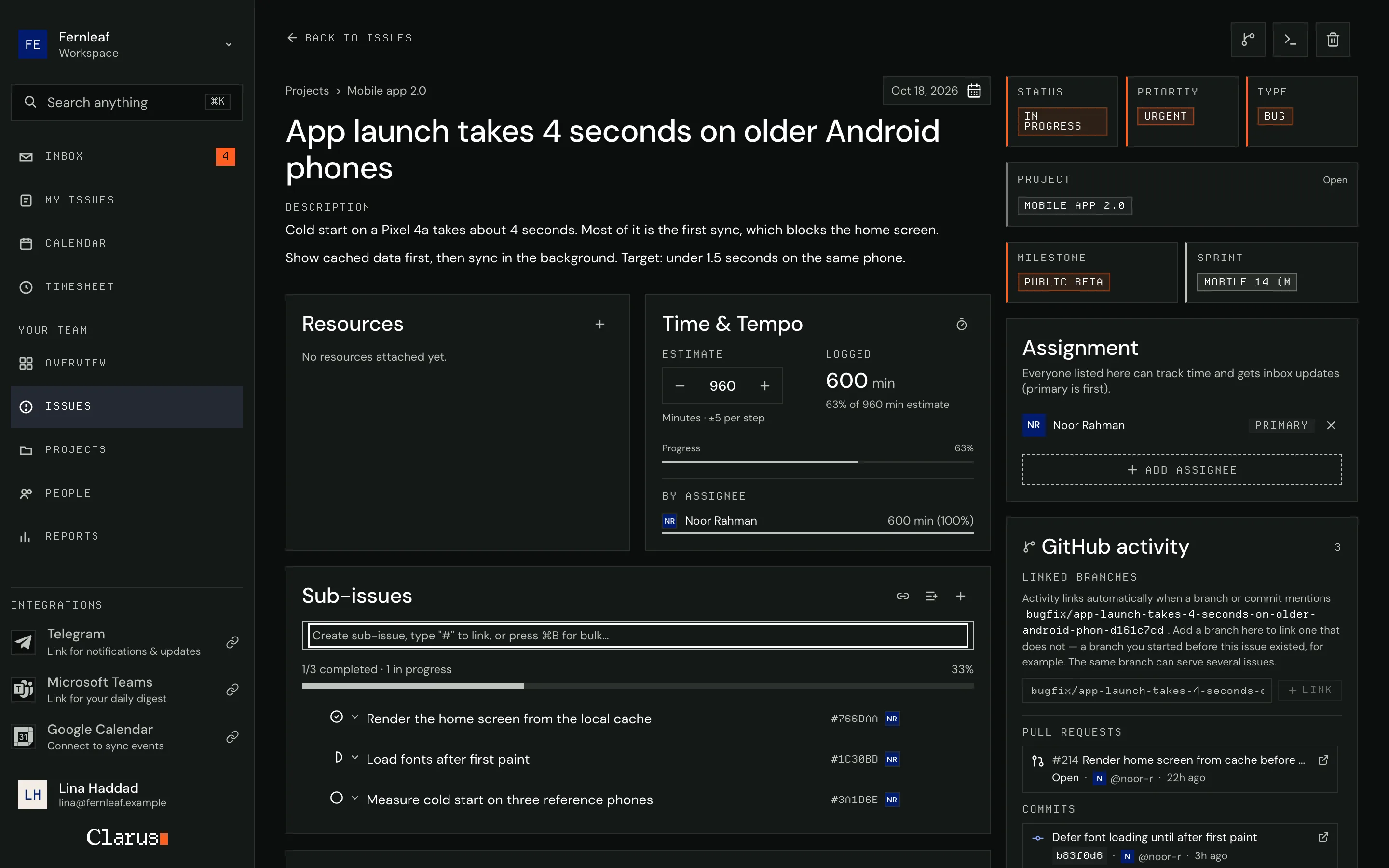The height and width of the screenshot is (868, 1389).
Task: Click the branch name input field
Action: (1147, 690)
